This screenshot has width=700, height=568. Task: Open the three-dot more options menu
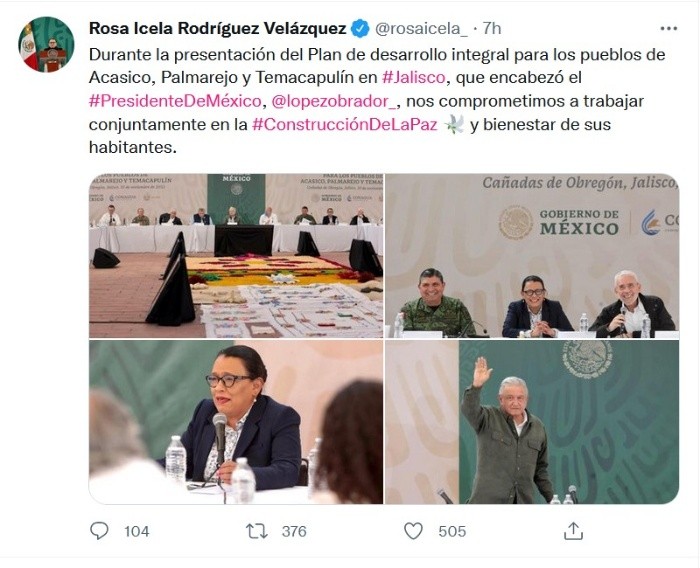coord(668,29)
